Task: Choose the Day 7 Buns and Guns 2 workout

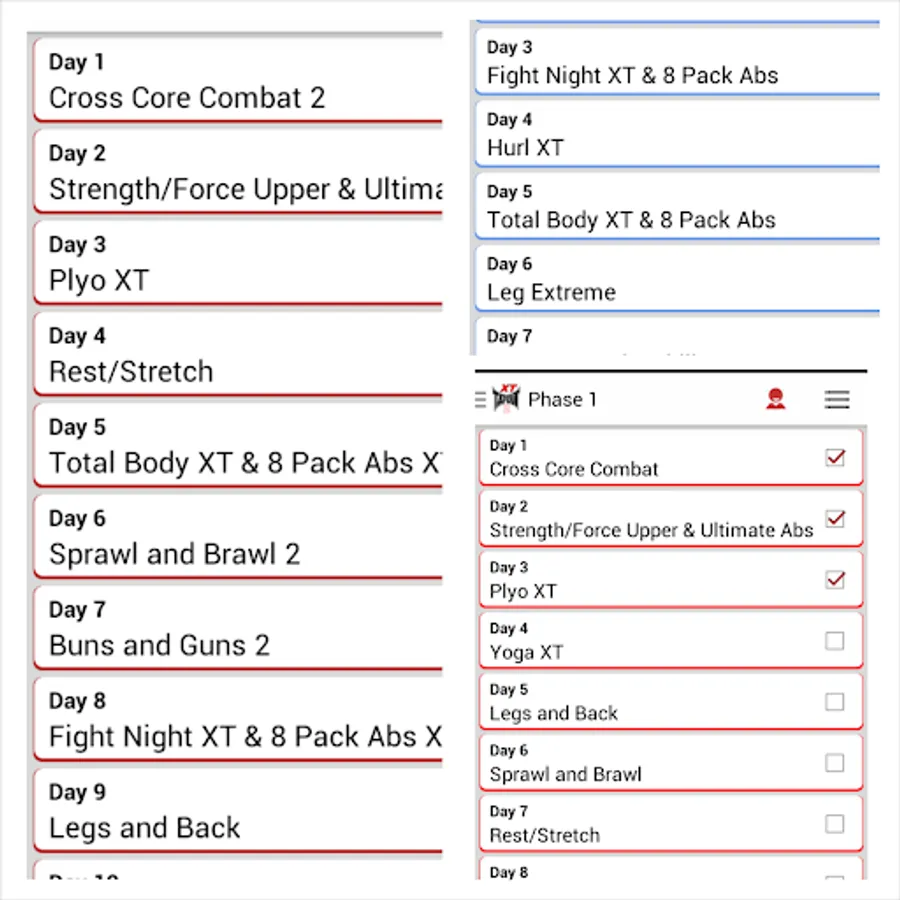Action: coord(240,628)
